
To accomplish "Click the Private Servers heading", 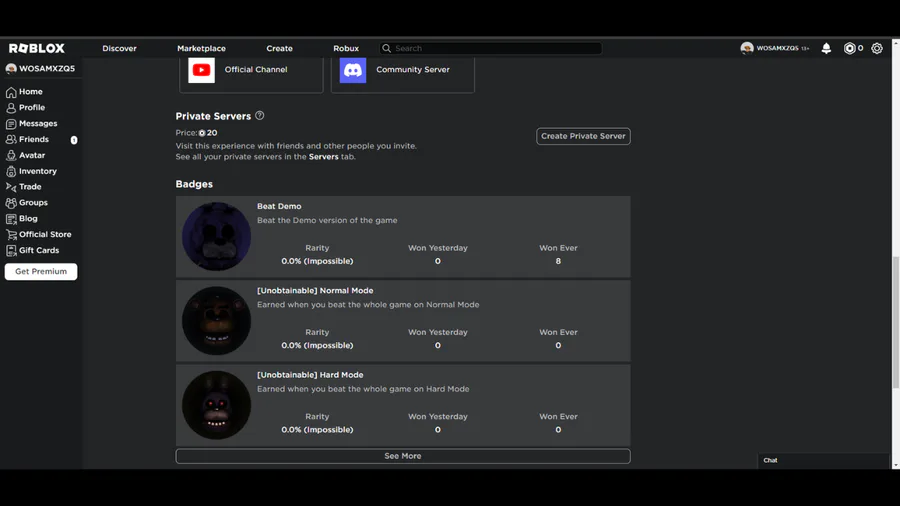I will (213, 116).
